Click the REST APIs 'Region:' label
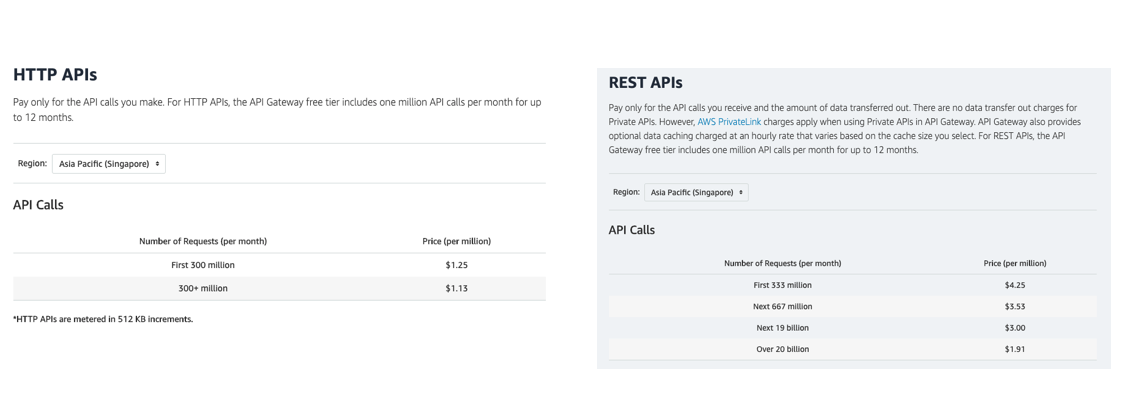This screenshot has height=406, width=1139. click(x=626, y=192)
